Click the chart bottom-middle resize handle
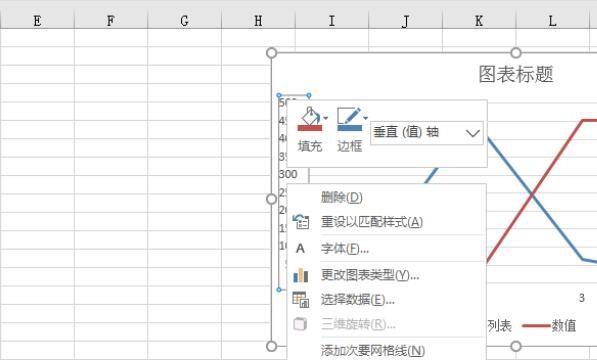The height and width of the screenshot is (360, 597). 516,346
